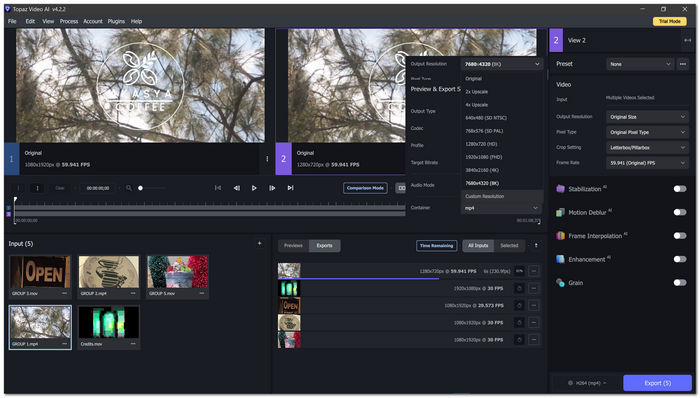700x398 pixels.
Task: Open the H264 (mp4) export format selector
Action: pos(587,383)
